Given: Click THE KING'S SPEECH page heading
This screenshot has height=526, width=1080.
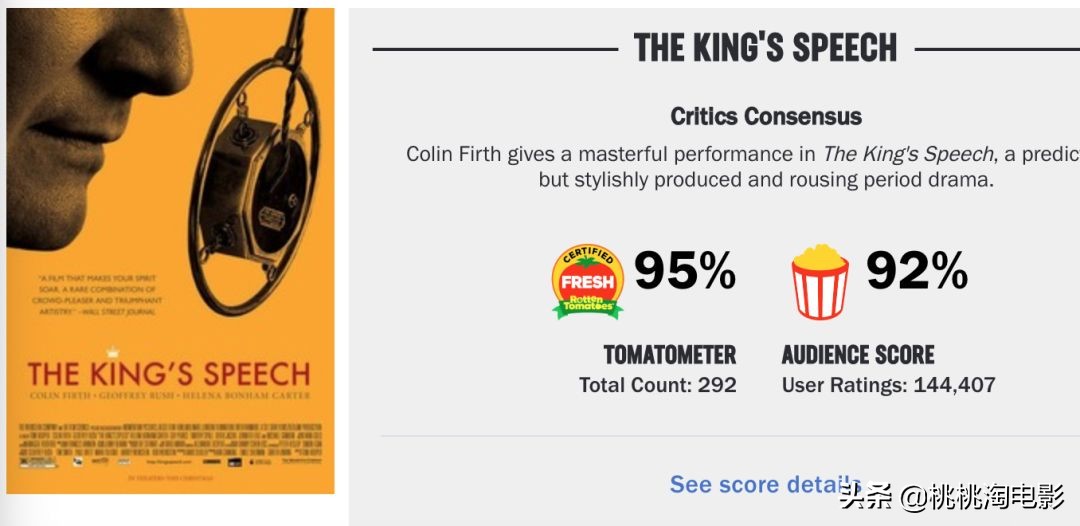Looking at the screenshot, I should [765, 48].
